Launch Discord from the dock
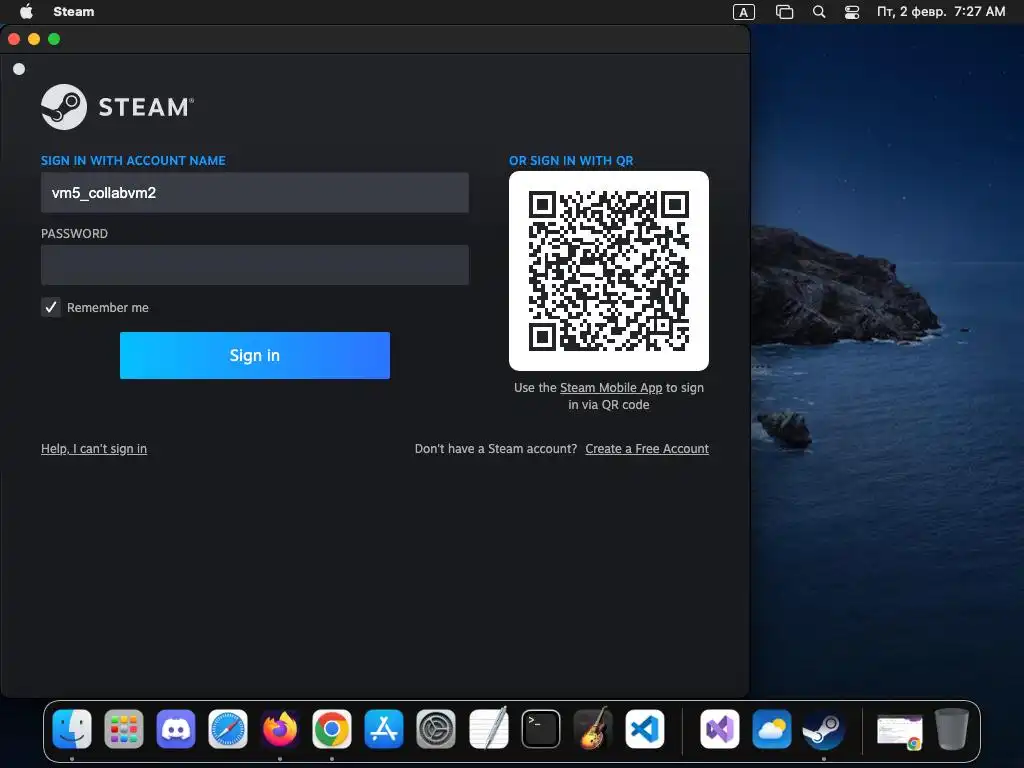This screenshot has height=768, width=1024. (176, 729)
